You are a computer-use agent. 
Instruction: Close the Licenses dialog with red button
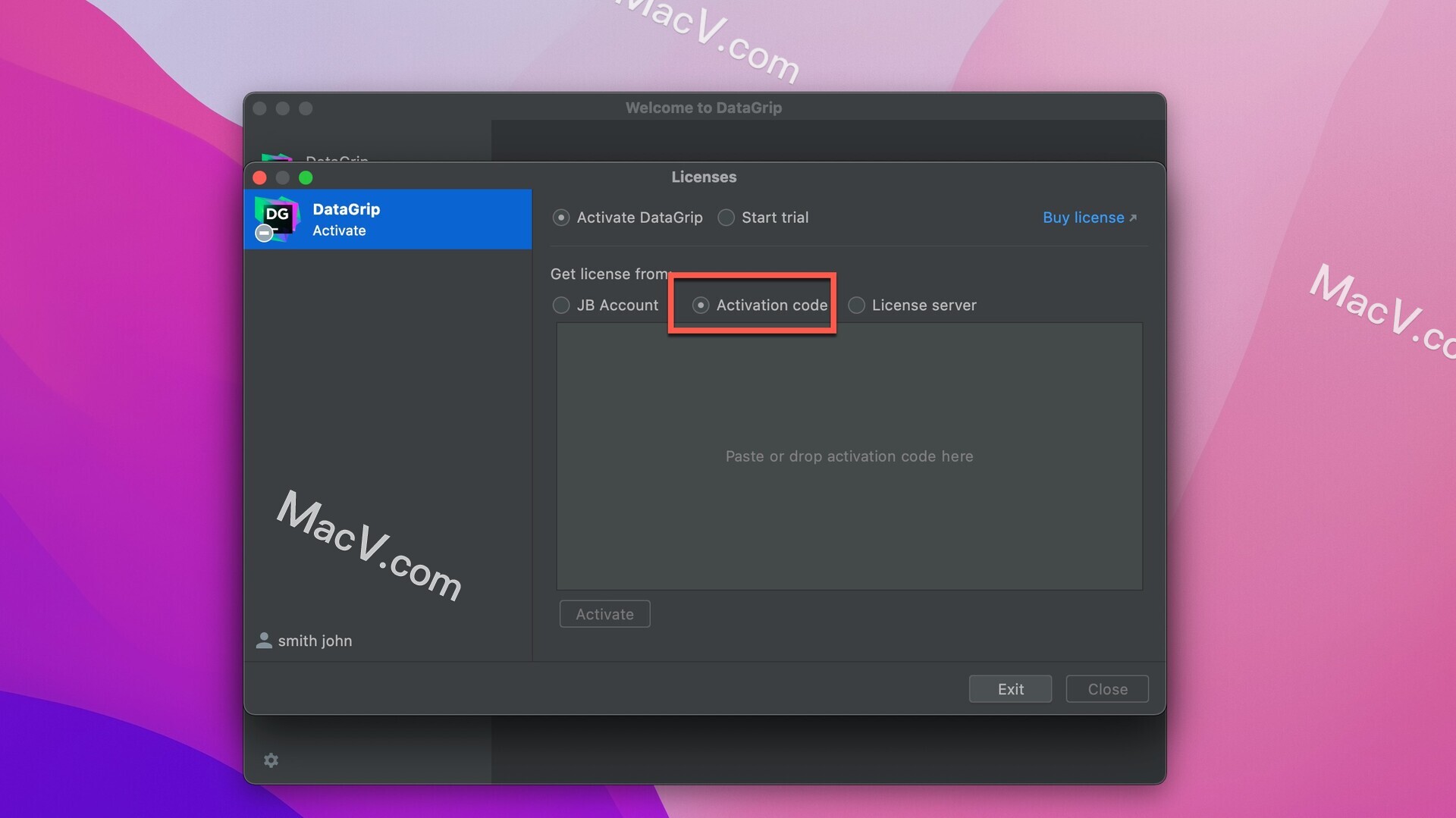(259, 177)
